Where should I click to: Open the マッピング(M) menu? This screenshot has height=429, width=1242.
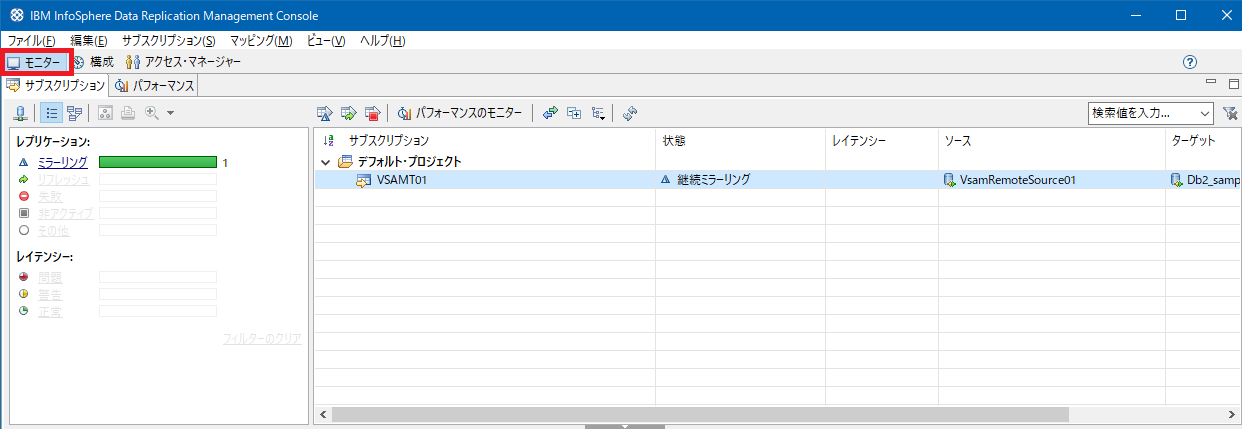pyautogui.click(x=261, y=40)
